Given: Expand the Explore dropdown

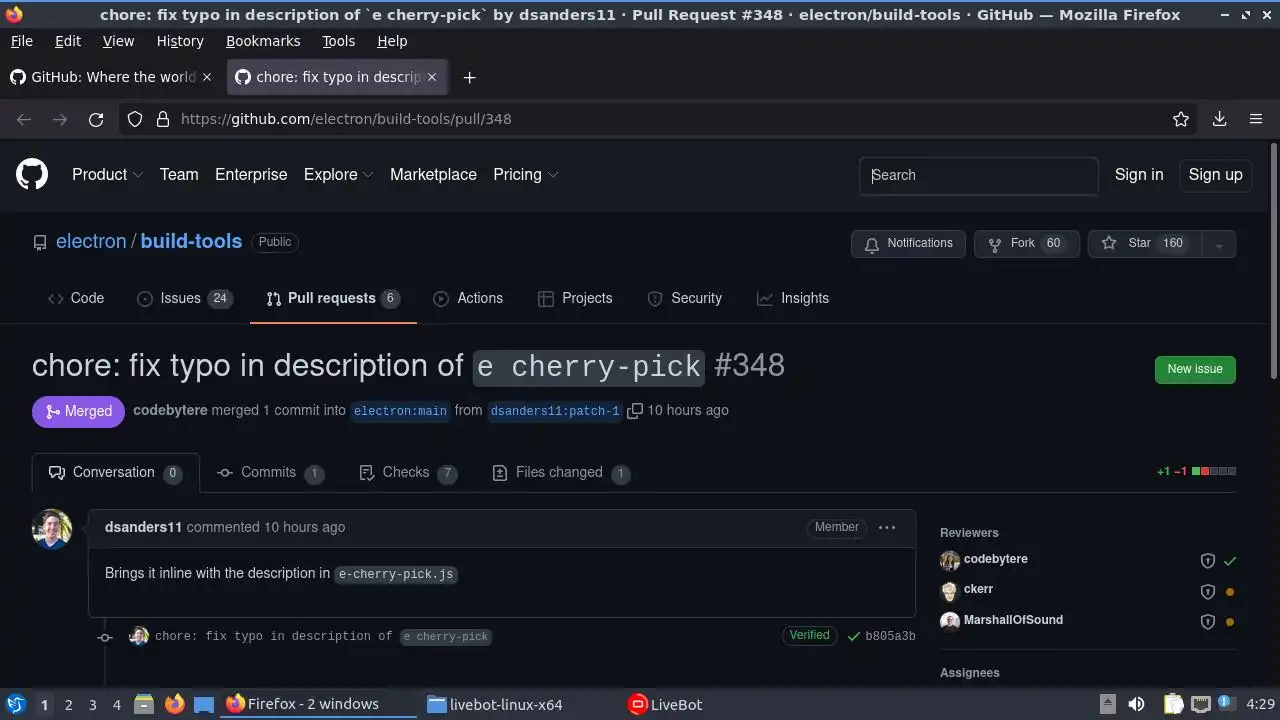Looking at the screenshot, I should point(338,174).
